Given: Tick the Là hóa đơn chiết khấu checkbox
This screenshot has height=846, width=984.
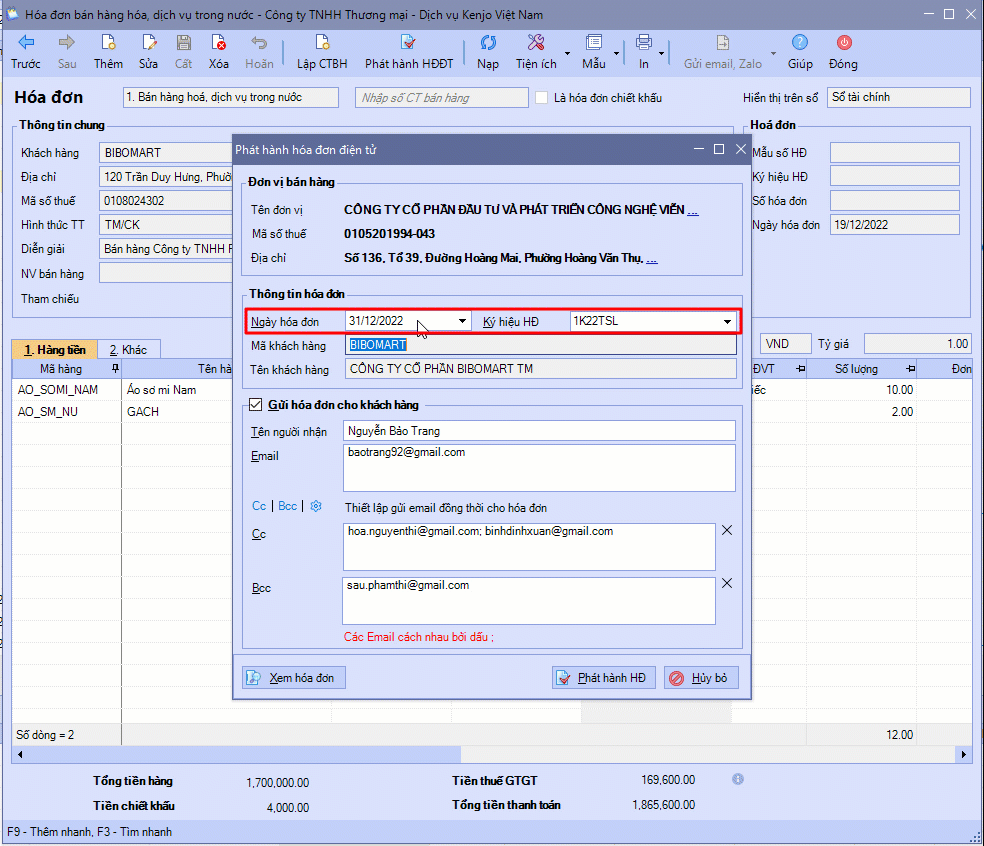Looking at the screenshot, I should 541,98.
